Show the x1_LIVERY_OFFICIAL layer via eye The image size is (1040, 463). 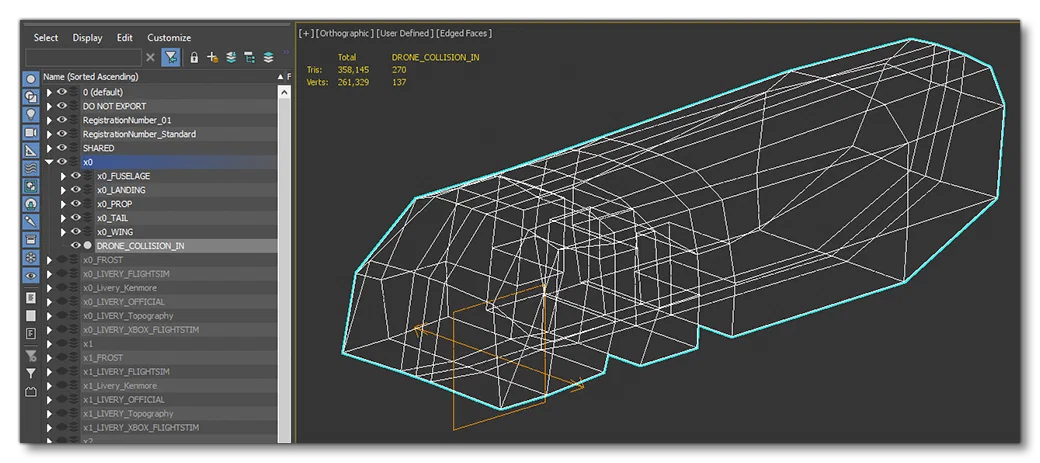coord(62,399)
